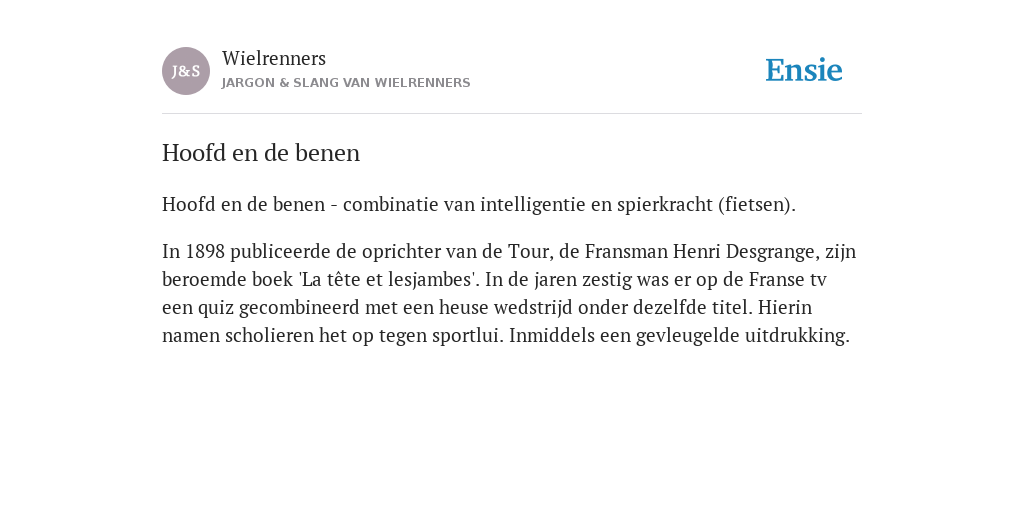Click the paragraph starting with 'In 1898'
The width and height of the screenshot is (1024, 512).
coord(509,293)
